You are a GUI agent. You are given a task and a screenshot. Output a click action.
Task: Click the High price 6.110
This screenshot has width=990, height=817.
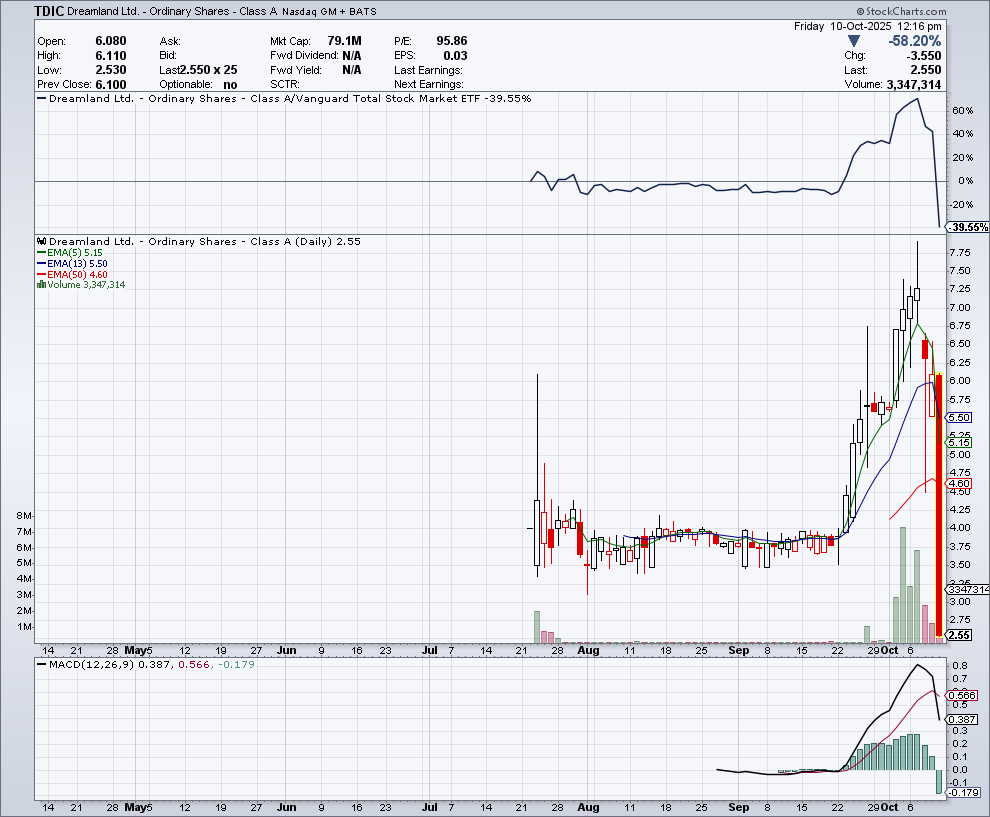point(110,56)
